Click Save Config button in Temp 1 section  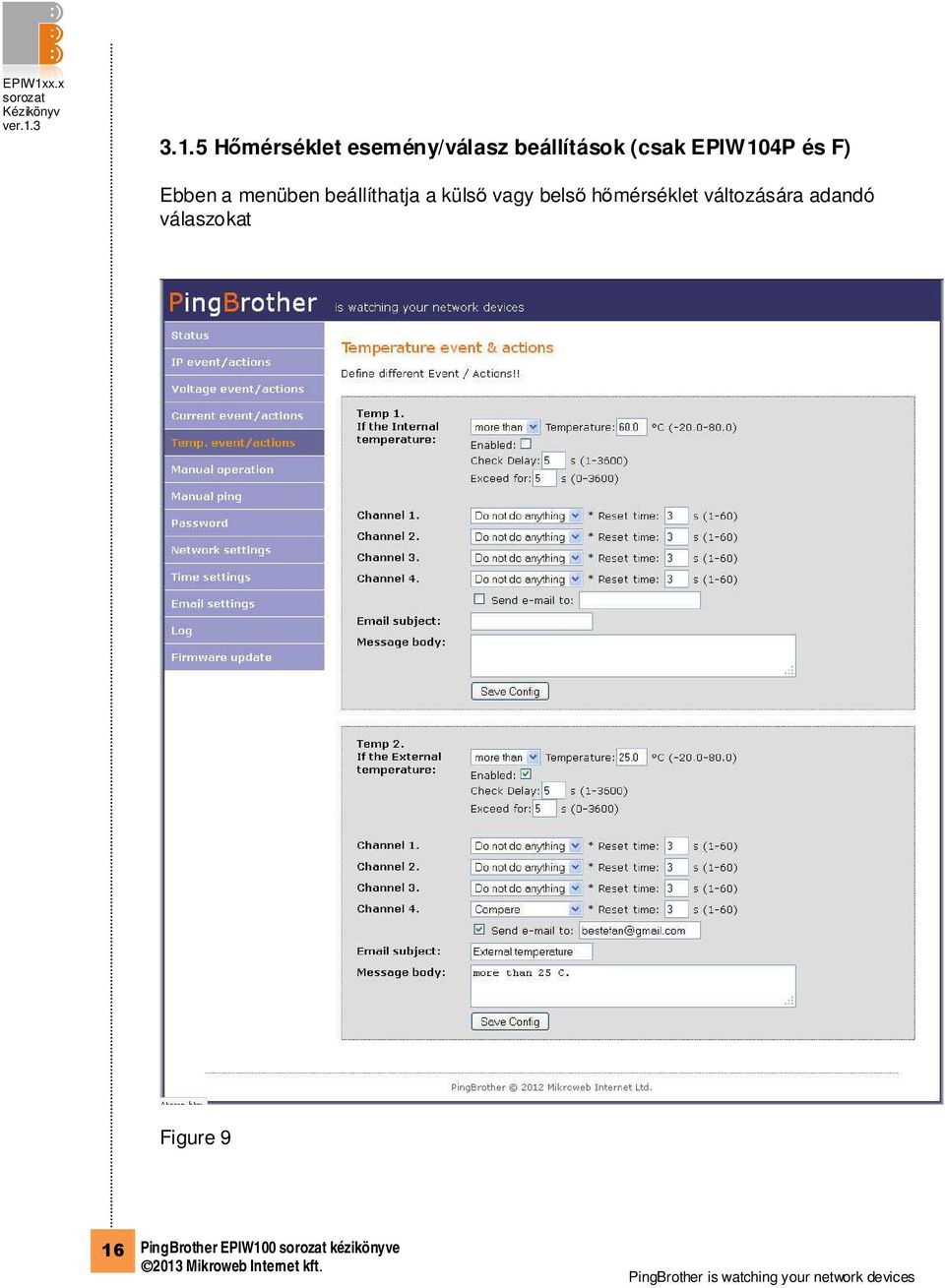click(x=510, y=692)
